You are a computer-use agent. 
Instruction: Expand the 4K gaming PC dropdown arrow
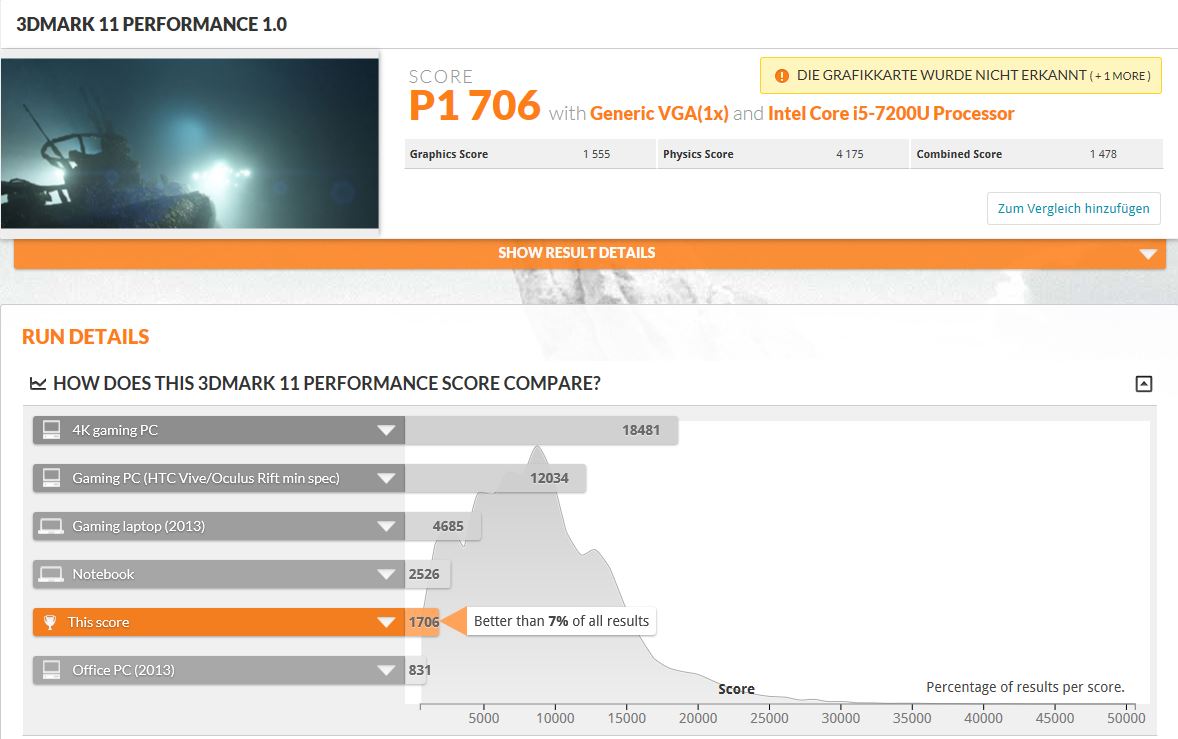pos(386,430)
